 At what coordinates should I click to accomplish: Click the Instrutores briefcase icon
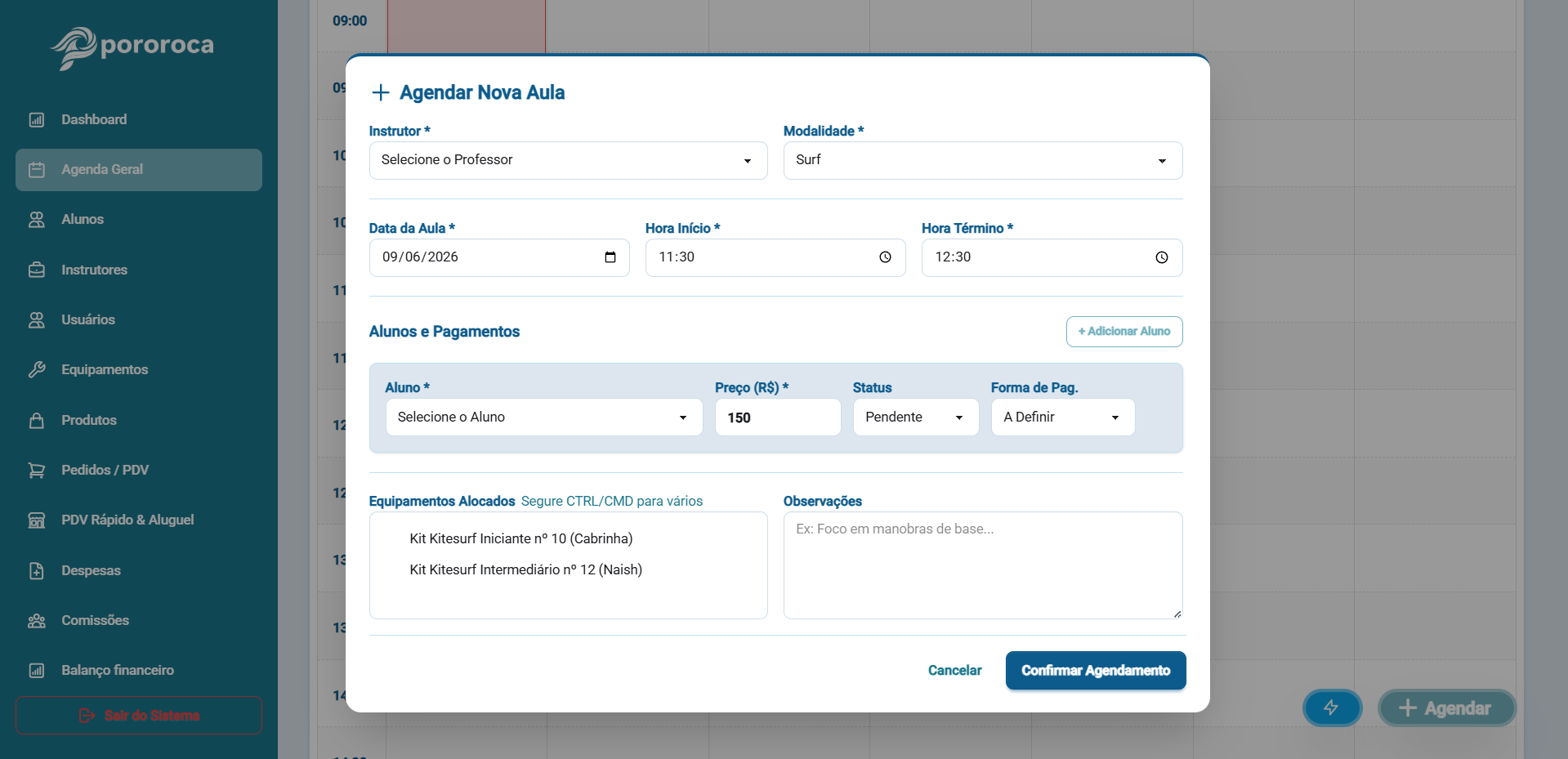(37, 270)
